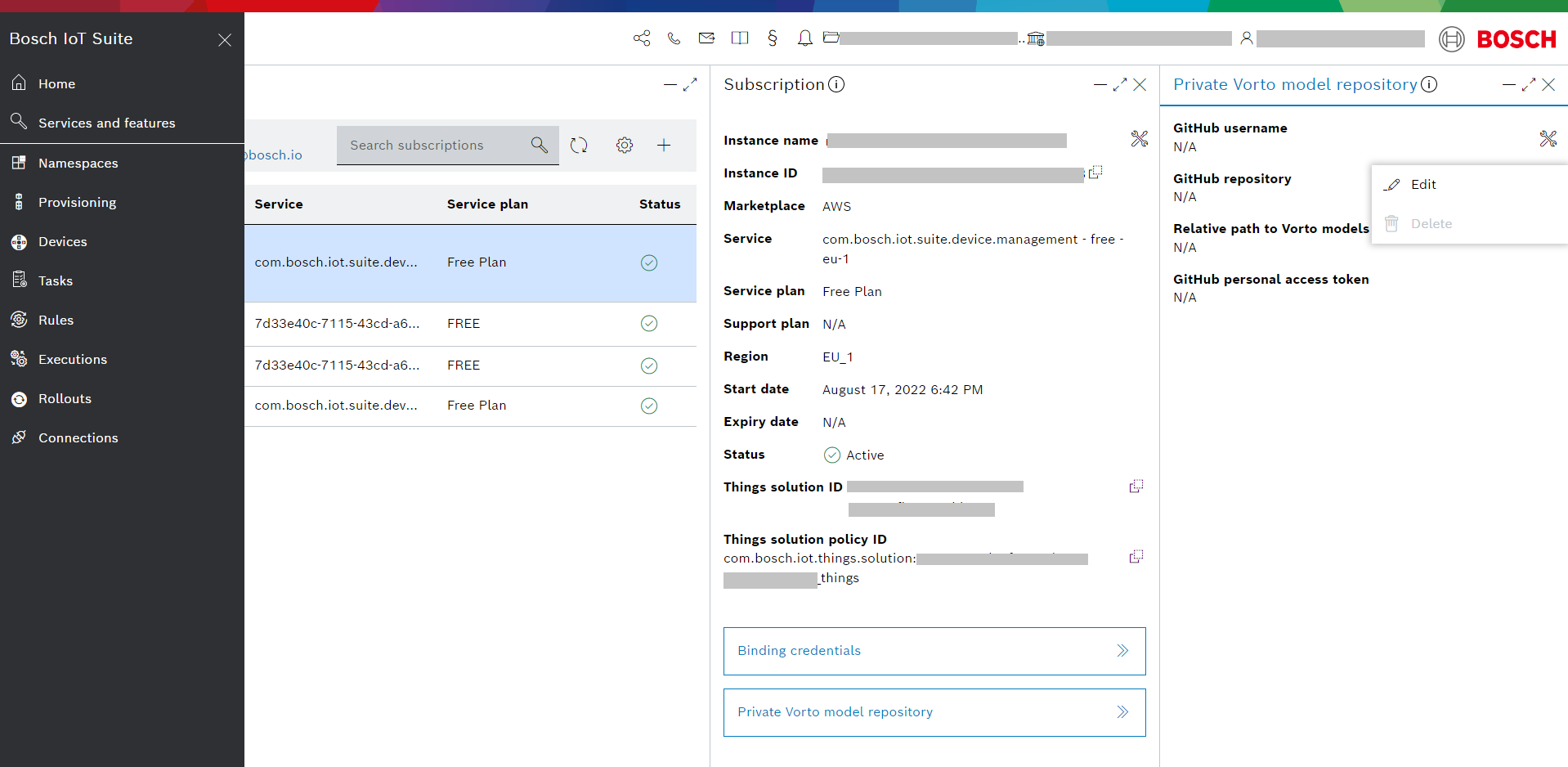Image resolution: width=1568 pixels, height=767 pixels.
Task: Minimize the subscriptions list panel
Action: [670, 84]
